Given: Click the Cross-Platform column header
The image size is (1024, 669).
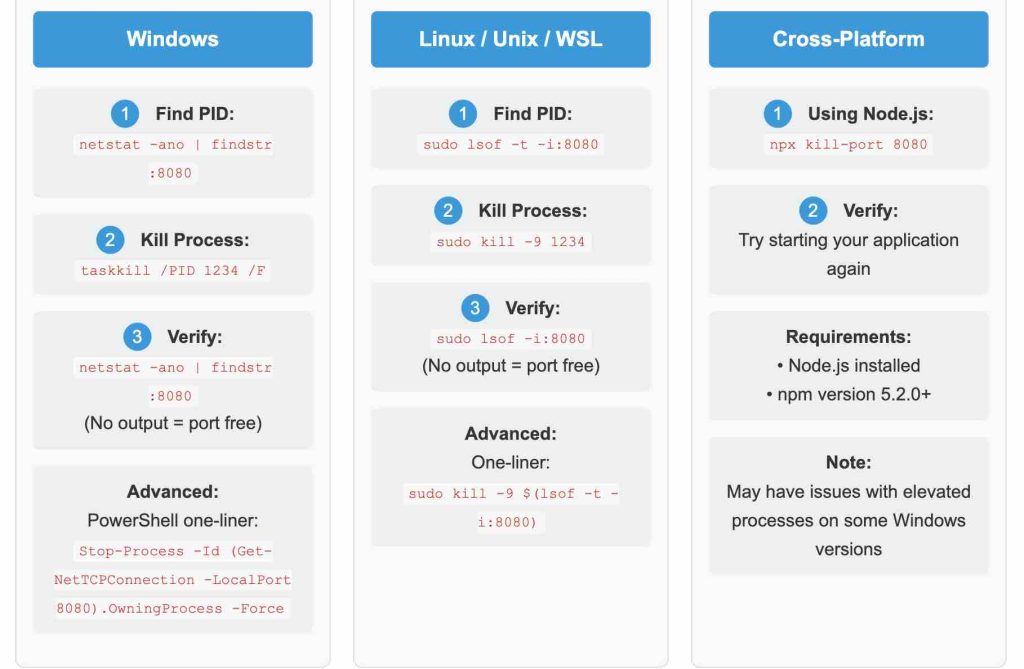Looking at the screenshot, I should pyautogui.click(x=848, y=39).
